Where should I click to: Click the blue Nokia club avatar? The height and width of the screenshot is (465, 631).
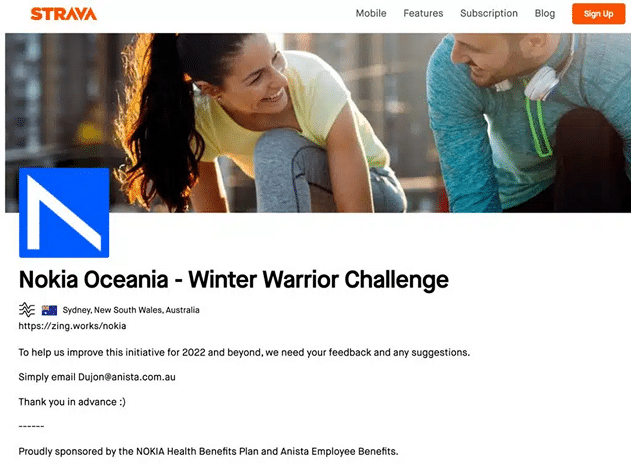click(64, 213)
